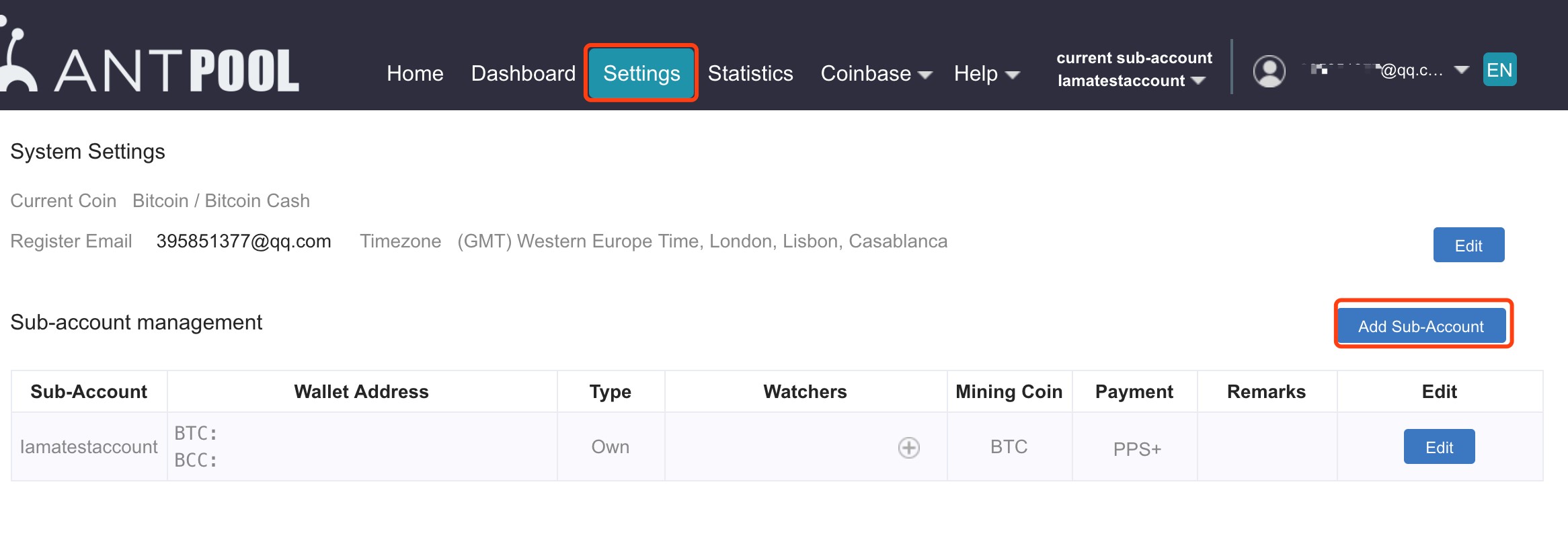Open the Statistics page

(750, 73)
